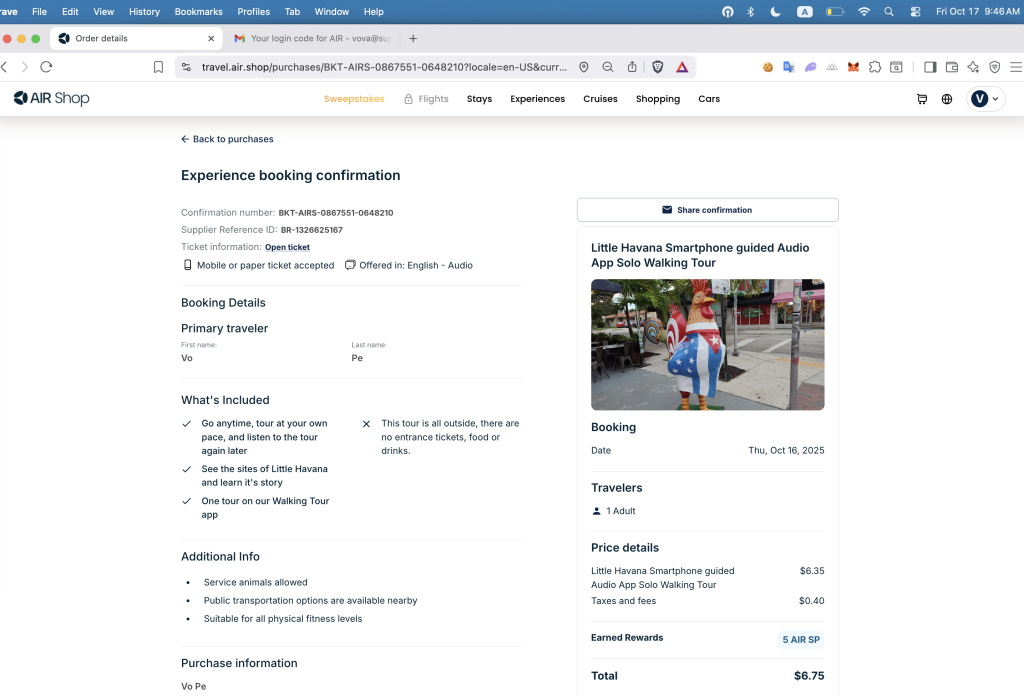The width and height of the screenshot is (1024, 696).
Task: Click the Open ticket link
Action: (287, 247)
